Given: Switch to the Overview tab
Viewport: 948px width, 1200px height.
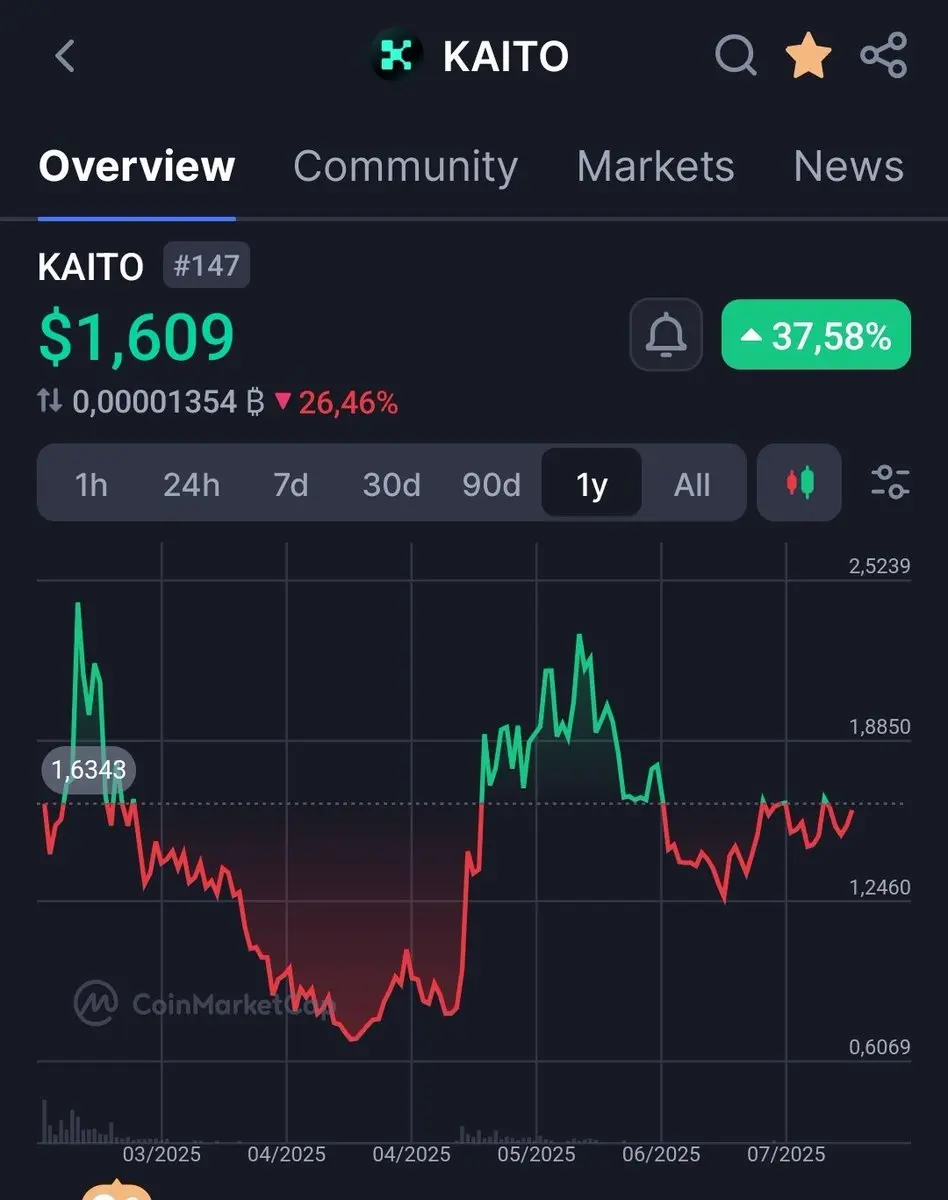Looking at the screenshot, I should (x=137, y=166).
